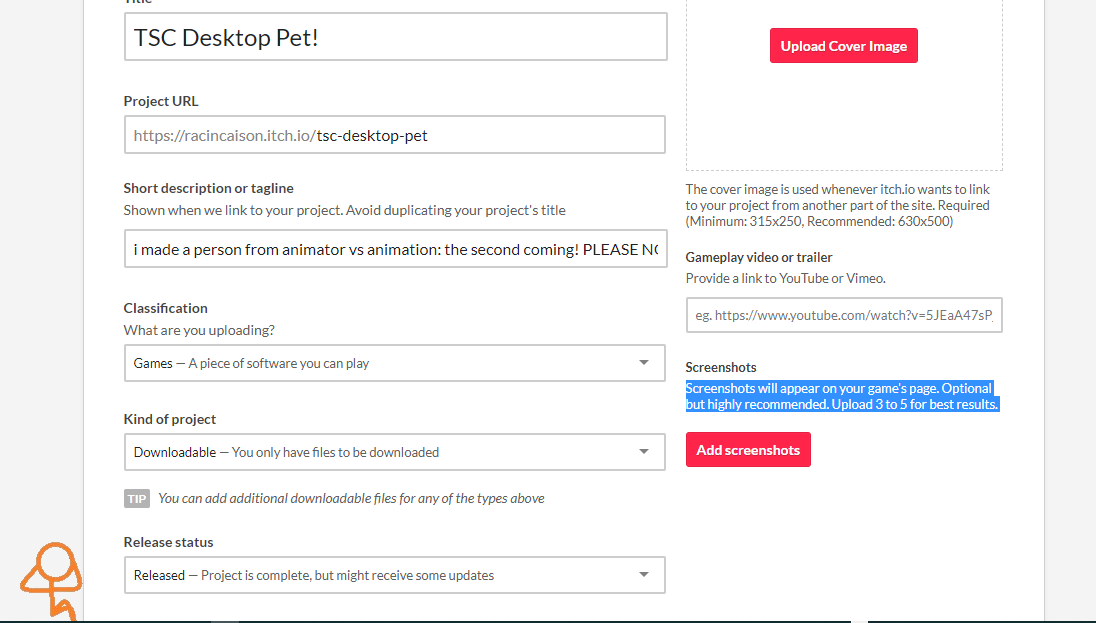Click the 'Screenshots' heading
This screenshot has height=623, width=1096.
(721, 367)
